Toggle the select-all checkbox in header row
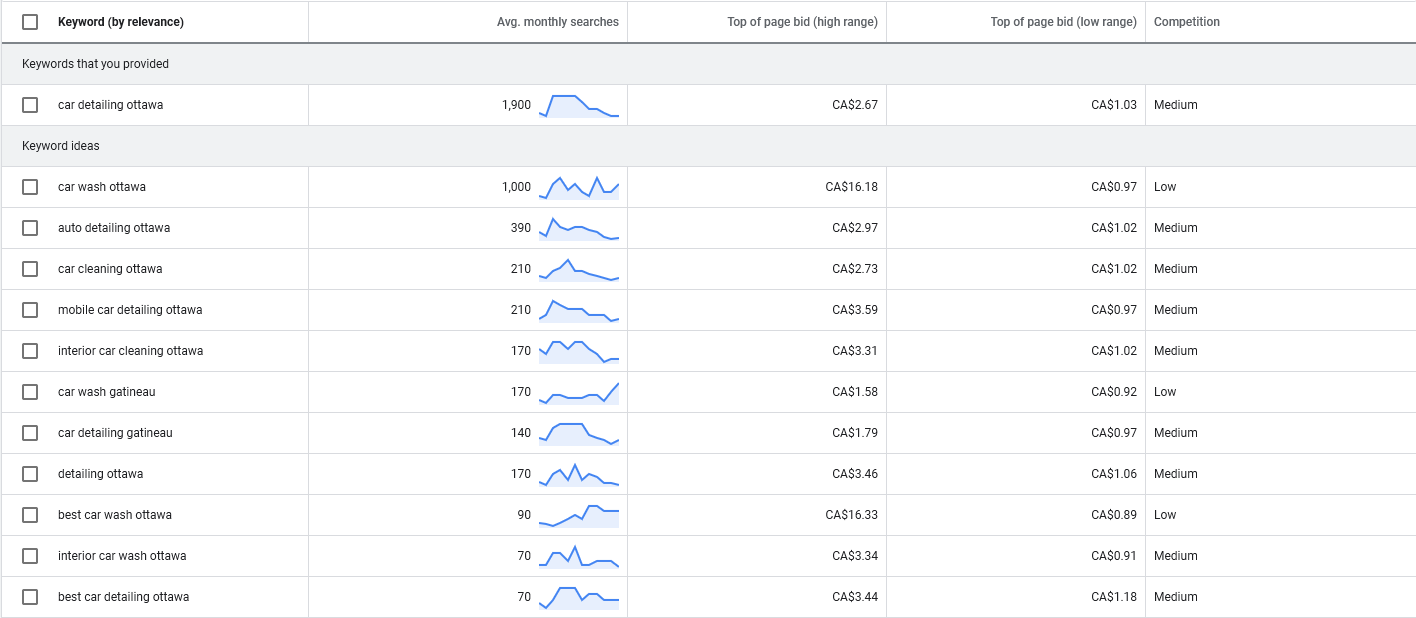Image resolution: width=1416 pixels, height=618 pixels. pyautogui.click(x=30, y=22)
